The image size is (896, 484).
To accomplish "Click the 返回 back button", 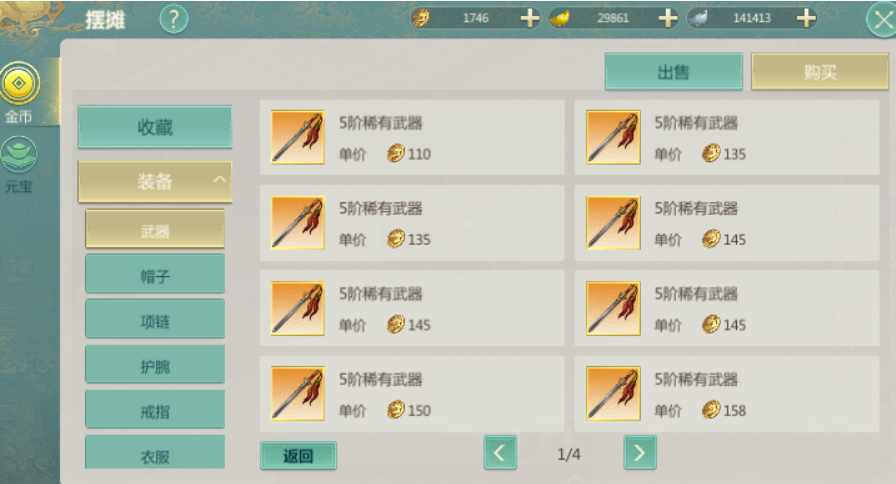I will tap(298, 455).
